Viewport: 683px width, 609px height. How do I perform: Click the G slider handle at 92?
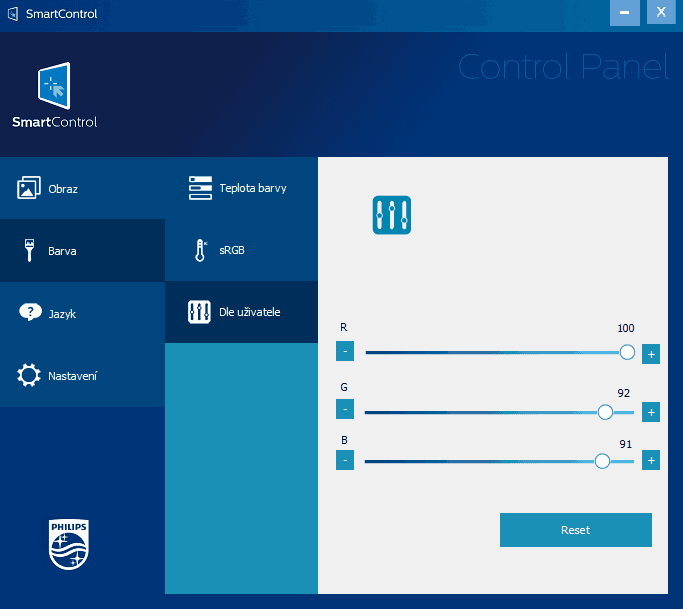point(605,412)
